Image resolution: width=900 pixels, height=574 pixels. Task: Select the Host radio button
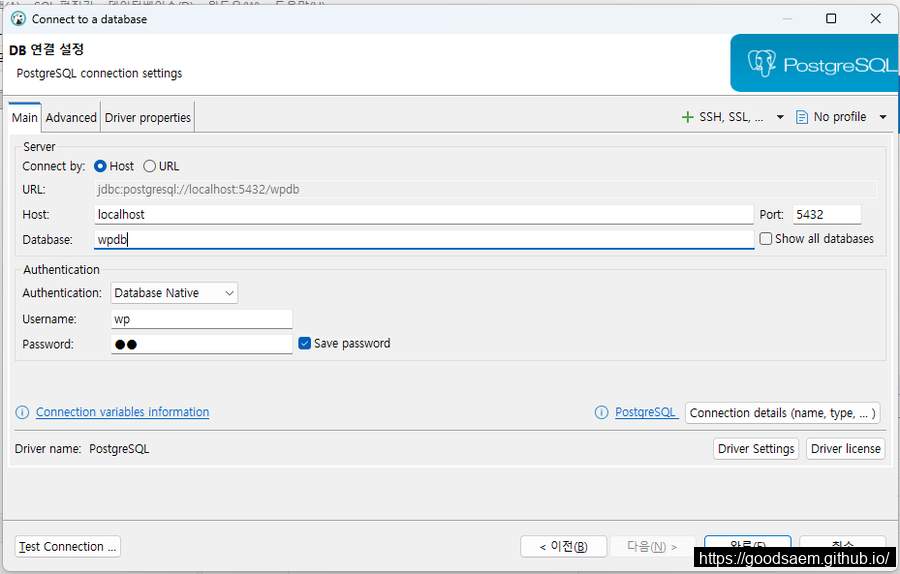pos(100,166)
